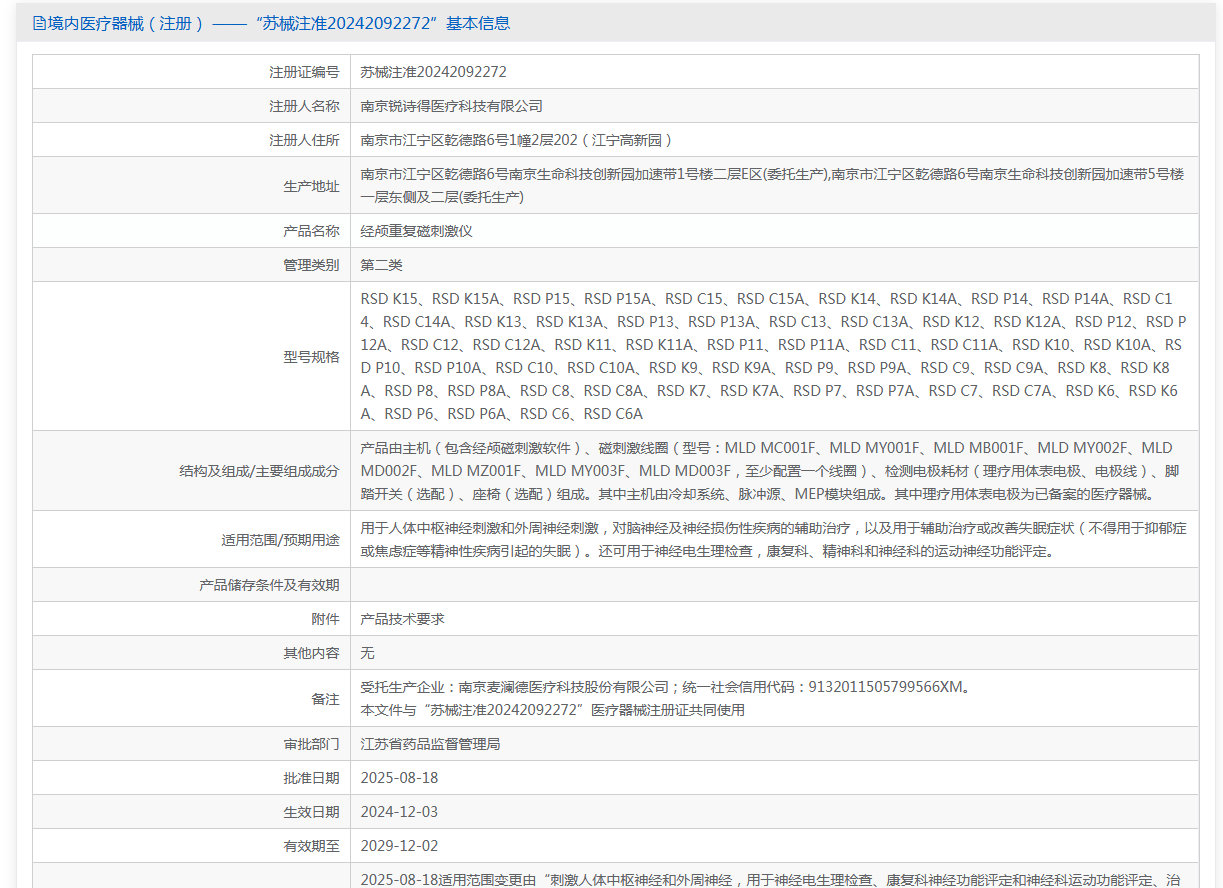1223x888 pixels.
Task: Click approval date 2025-08-18
Action: point(399,778)
